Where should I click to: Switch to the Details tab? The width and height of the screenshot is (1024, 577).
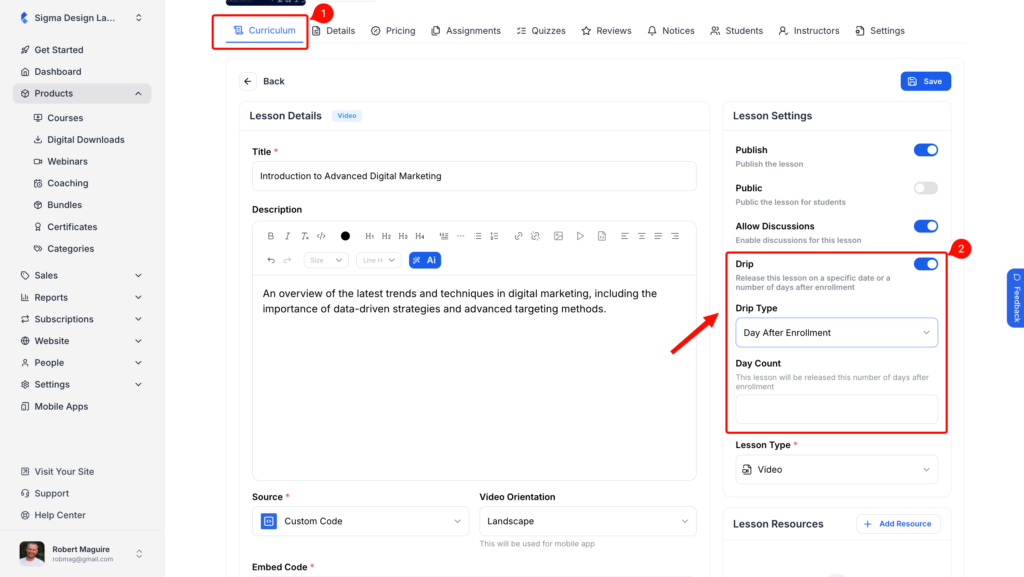point(334,31)
